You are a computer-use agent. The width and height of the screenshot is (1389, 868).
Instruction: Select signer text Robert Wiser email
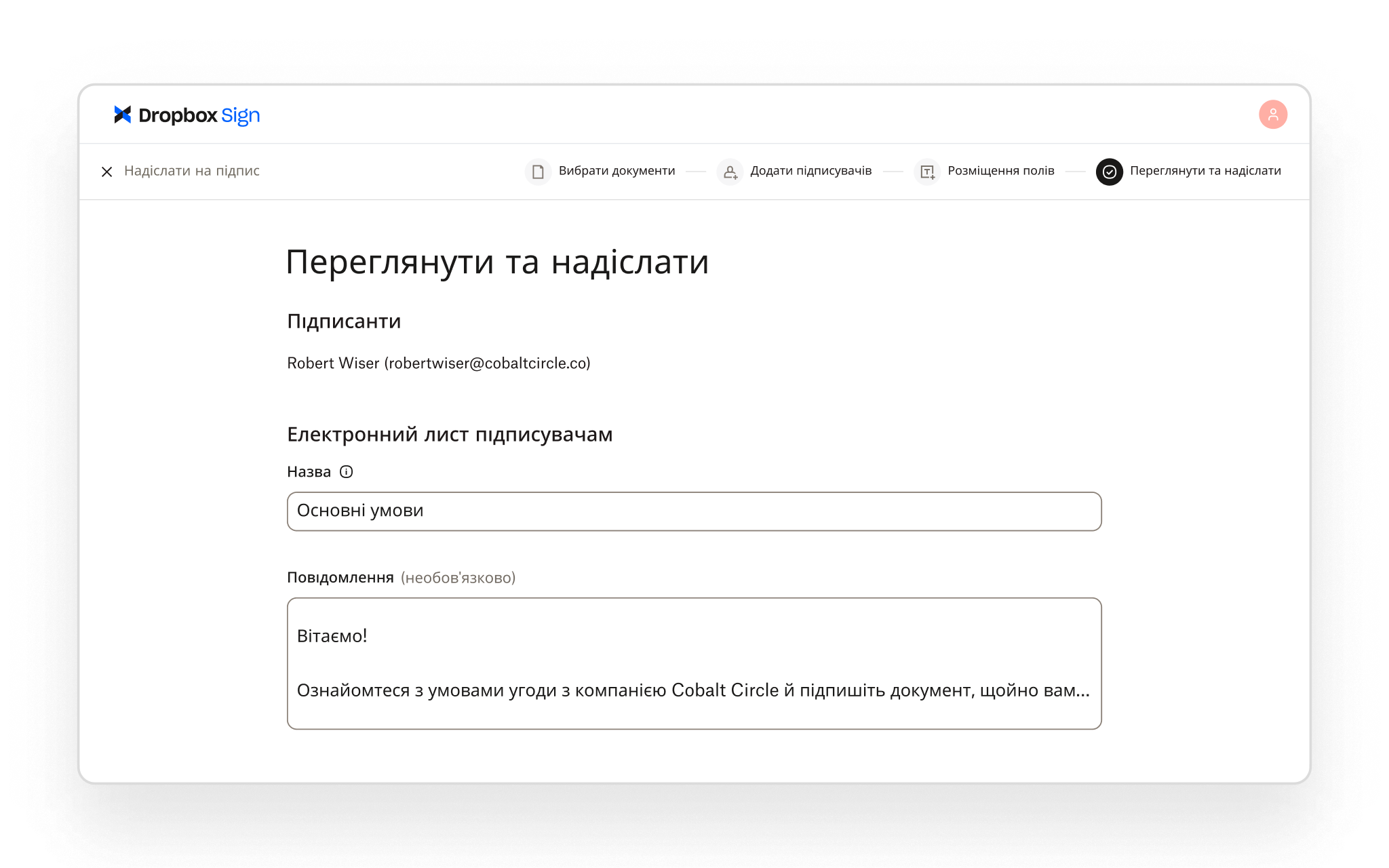pos(439,363)
